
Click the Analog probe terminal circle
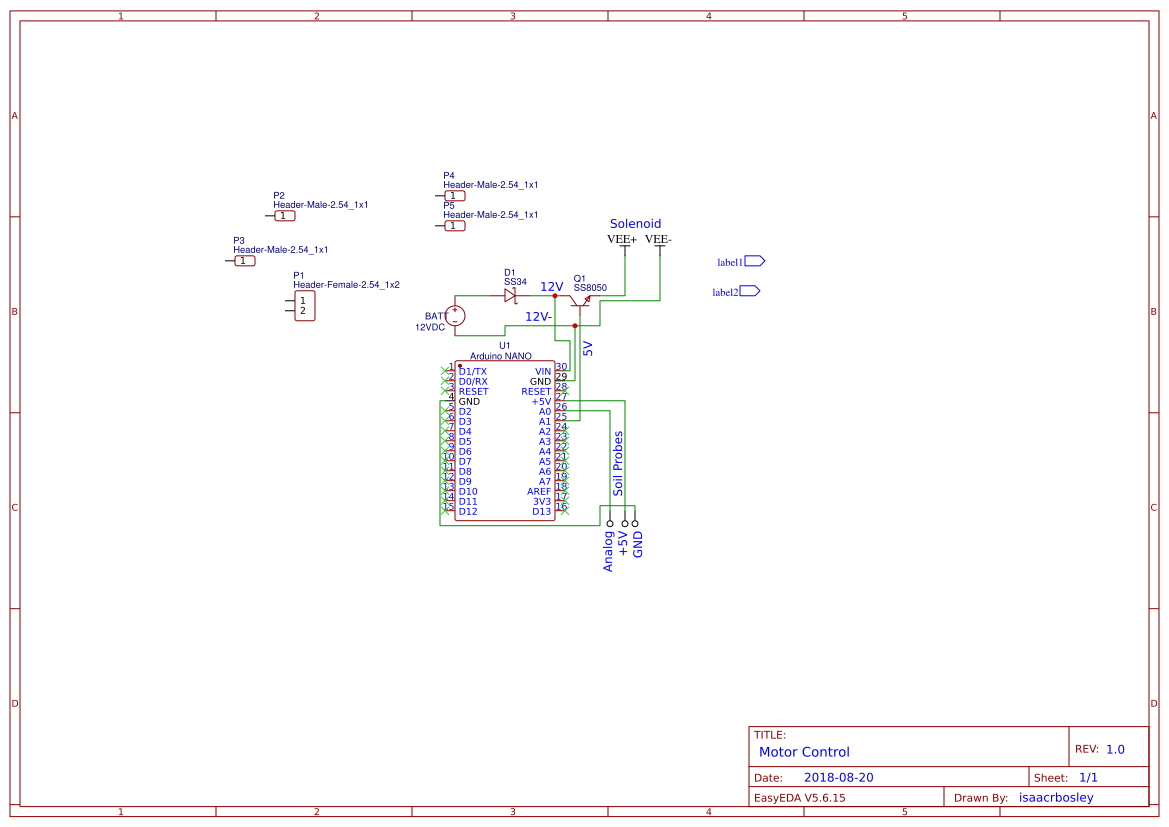tap(610, 523)
